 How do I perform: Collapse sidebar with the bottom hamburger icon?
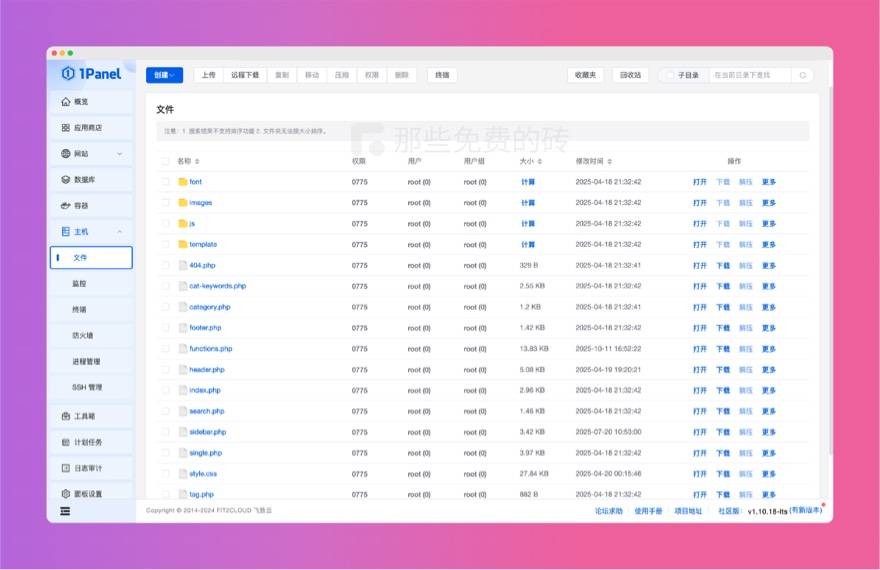tap(66, 511)
